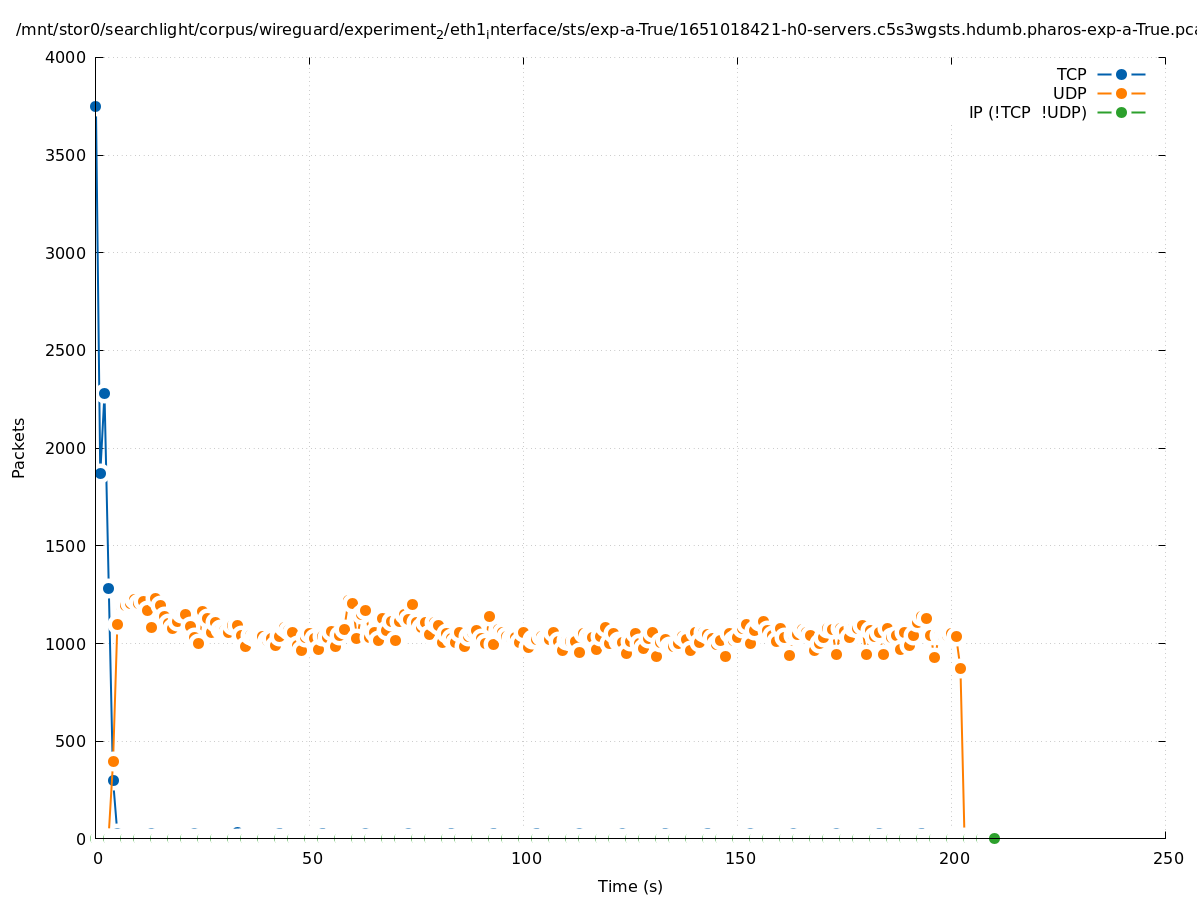Click the TCP data point near 1870 packets
Image resolution: width=1197 pixels, height=900 pixels.
point(100,473)
